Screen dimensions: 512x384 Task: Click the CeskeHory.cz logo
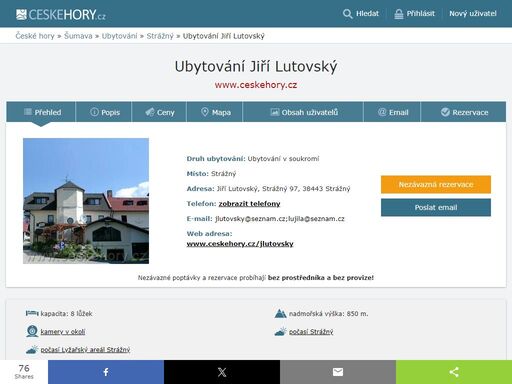tap(61, 15)
